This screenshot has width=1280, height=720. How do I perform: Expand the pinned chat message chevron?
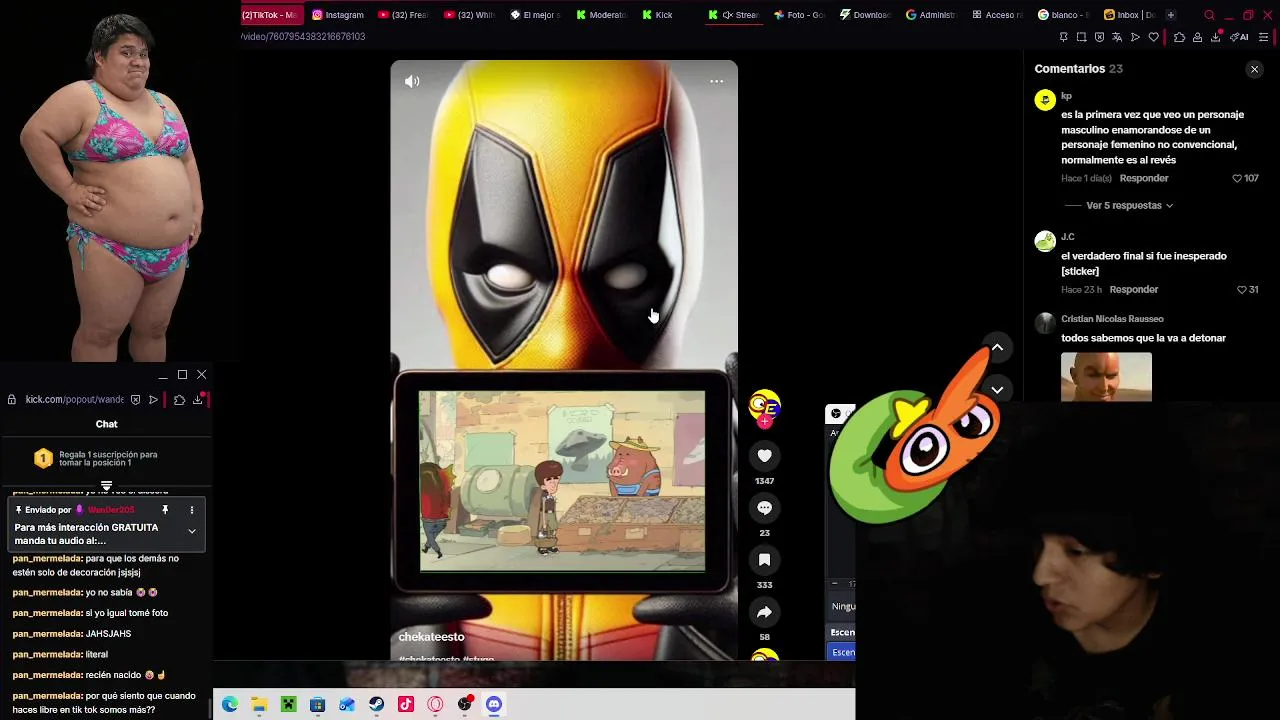click(192, 531)
